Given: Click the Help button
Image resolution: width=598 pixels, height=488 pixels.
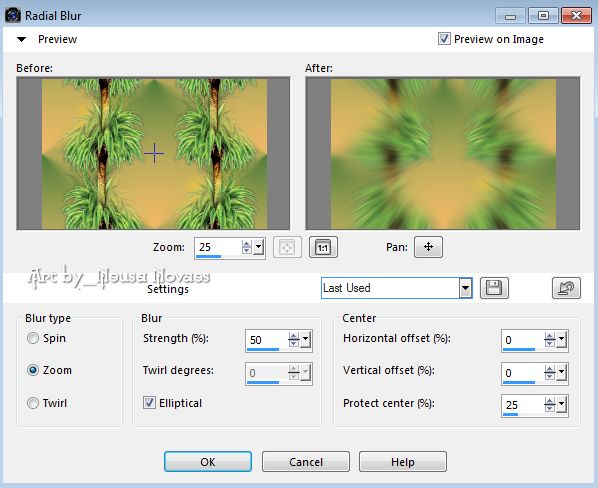Looking at the screenshot, I should [x=403, y=462].
